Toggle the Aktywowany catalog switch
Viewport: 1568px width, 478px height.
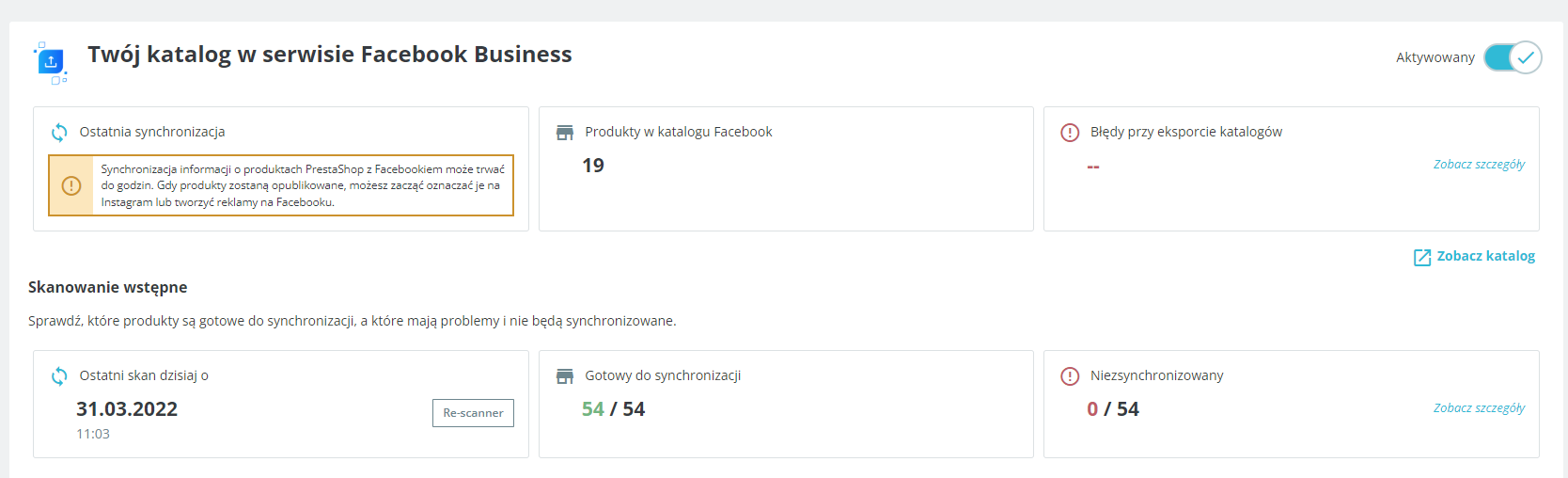[x=1513, y=57]
